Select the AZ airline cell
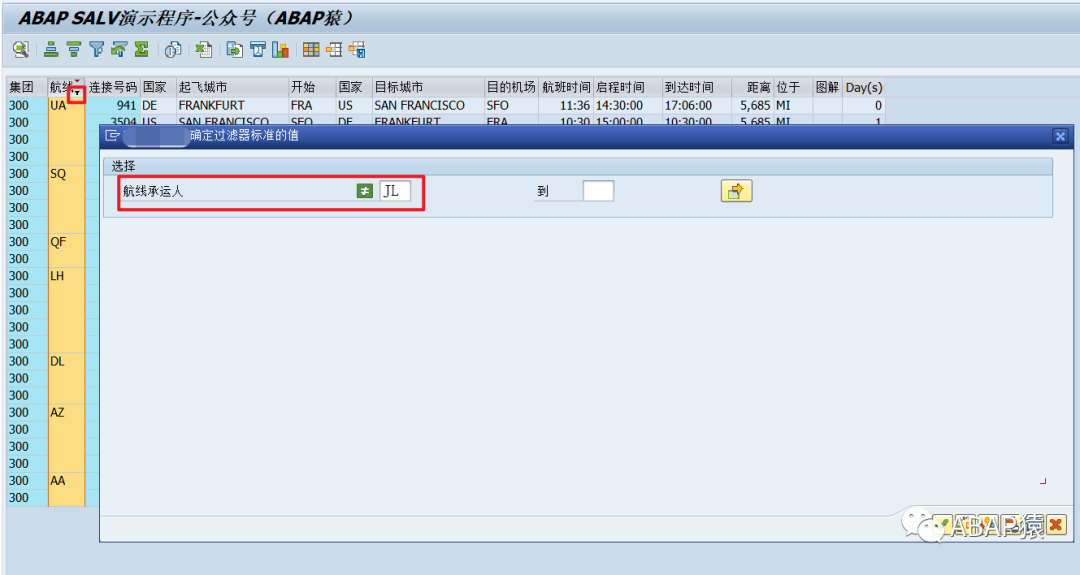 [66, 412]
